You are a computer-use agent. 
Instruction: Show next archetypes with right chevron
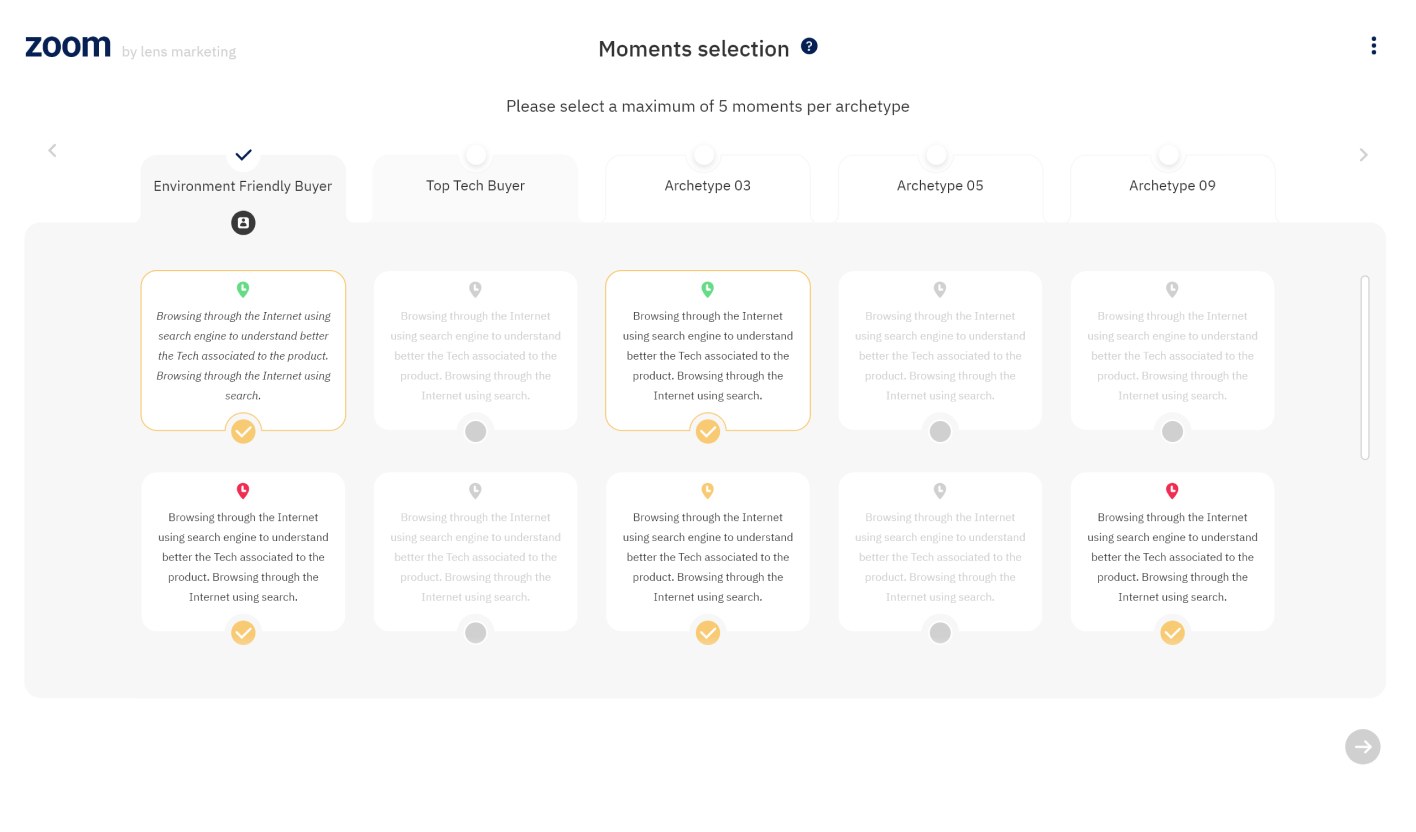click(1363, 155)
